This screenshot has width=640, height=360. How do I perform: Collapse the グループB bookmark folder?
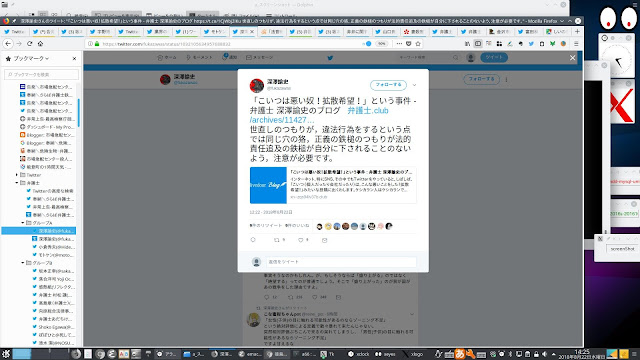click(x=23, y=263)
